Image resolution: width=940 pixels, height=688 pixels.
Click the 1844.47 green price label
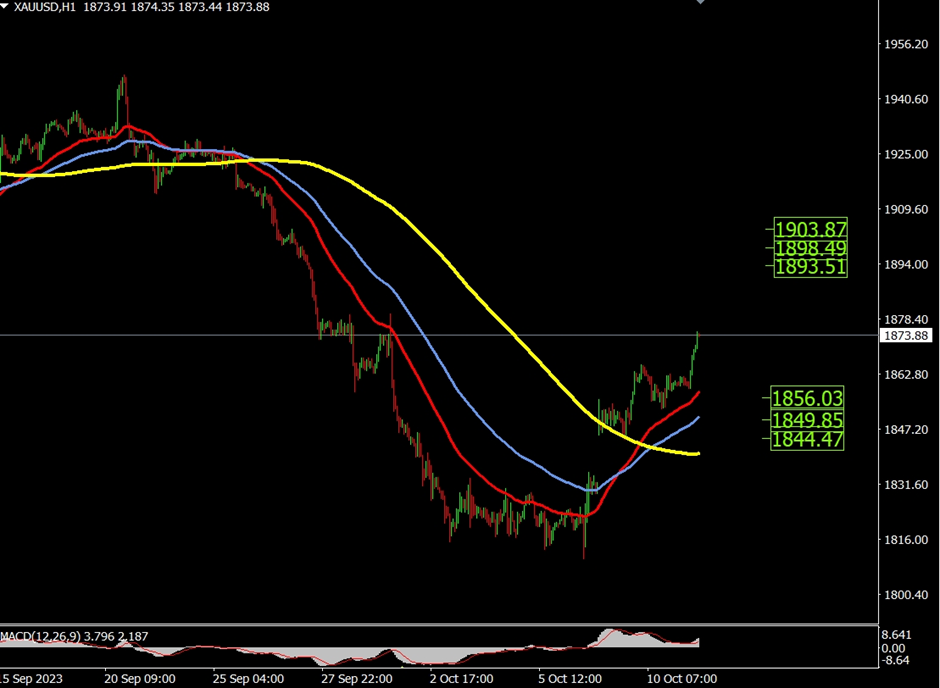tap(810, 439)
